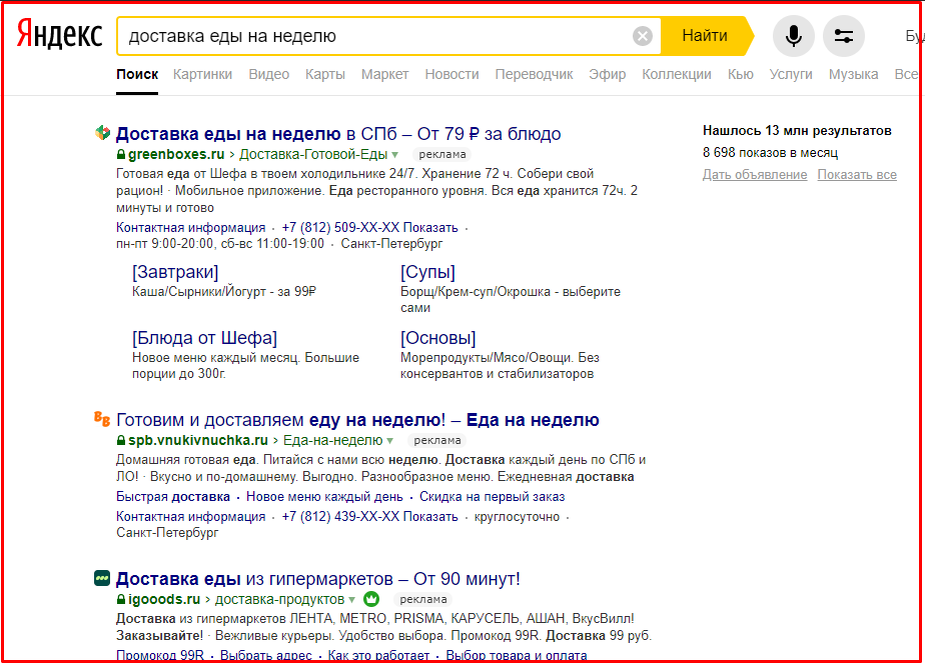Open the Еда-на-неделю breadcrumb link
Screen dimensions: 925x665
tap(333, 440)
